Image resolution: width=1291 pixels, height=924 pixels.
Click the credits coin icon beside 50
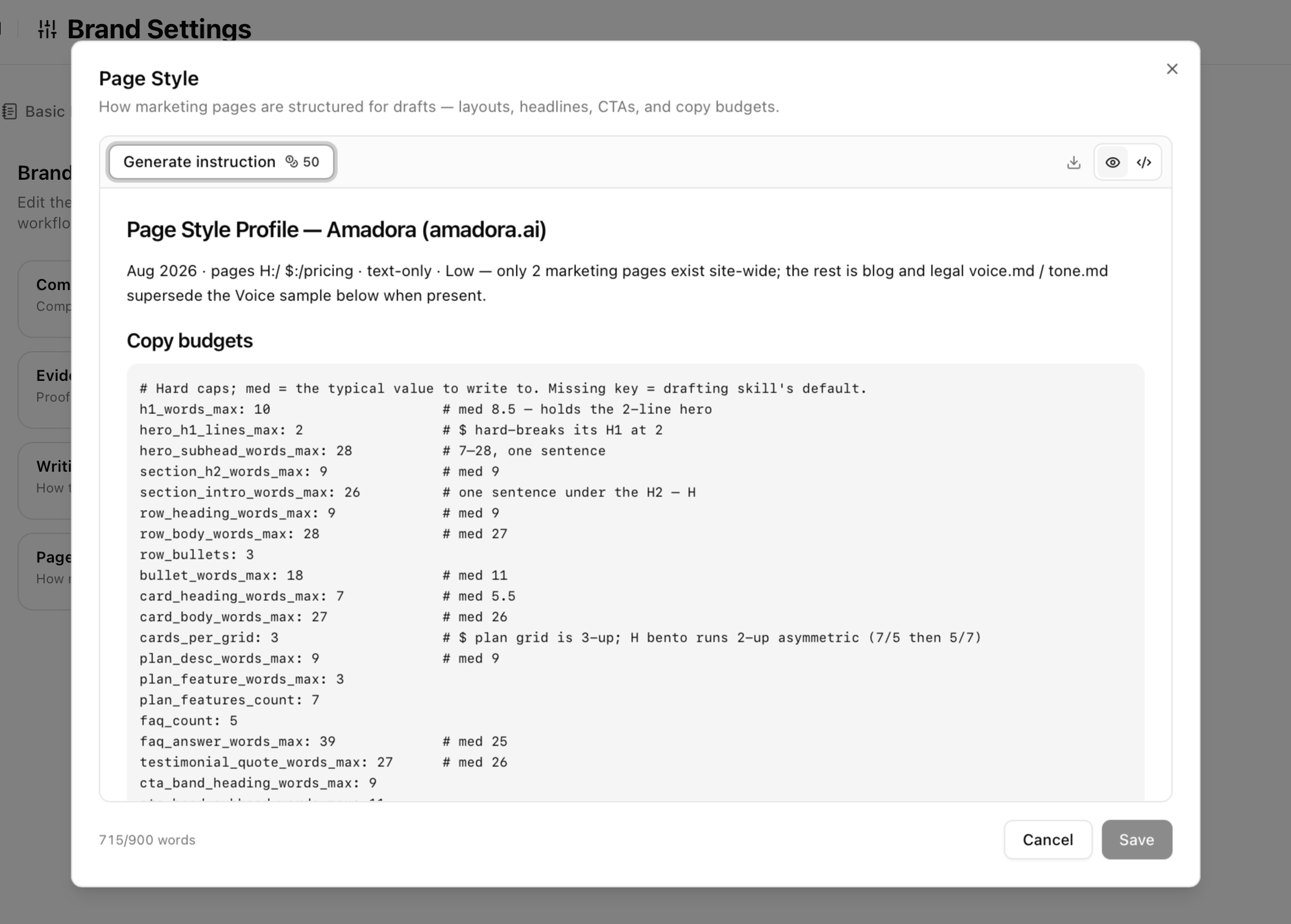[x=292, y=162]
